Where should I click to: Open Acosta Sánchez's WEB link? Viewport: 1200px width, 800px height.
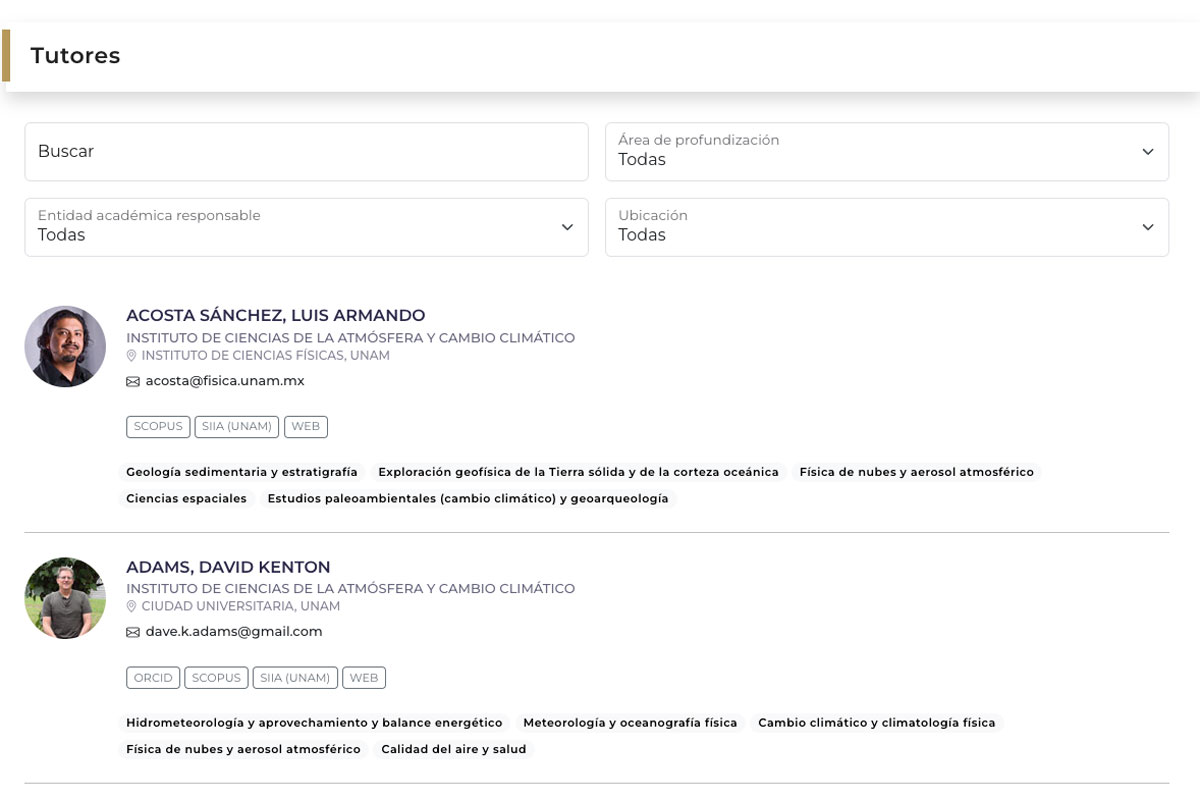click(306, 427)
